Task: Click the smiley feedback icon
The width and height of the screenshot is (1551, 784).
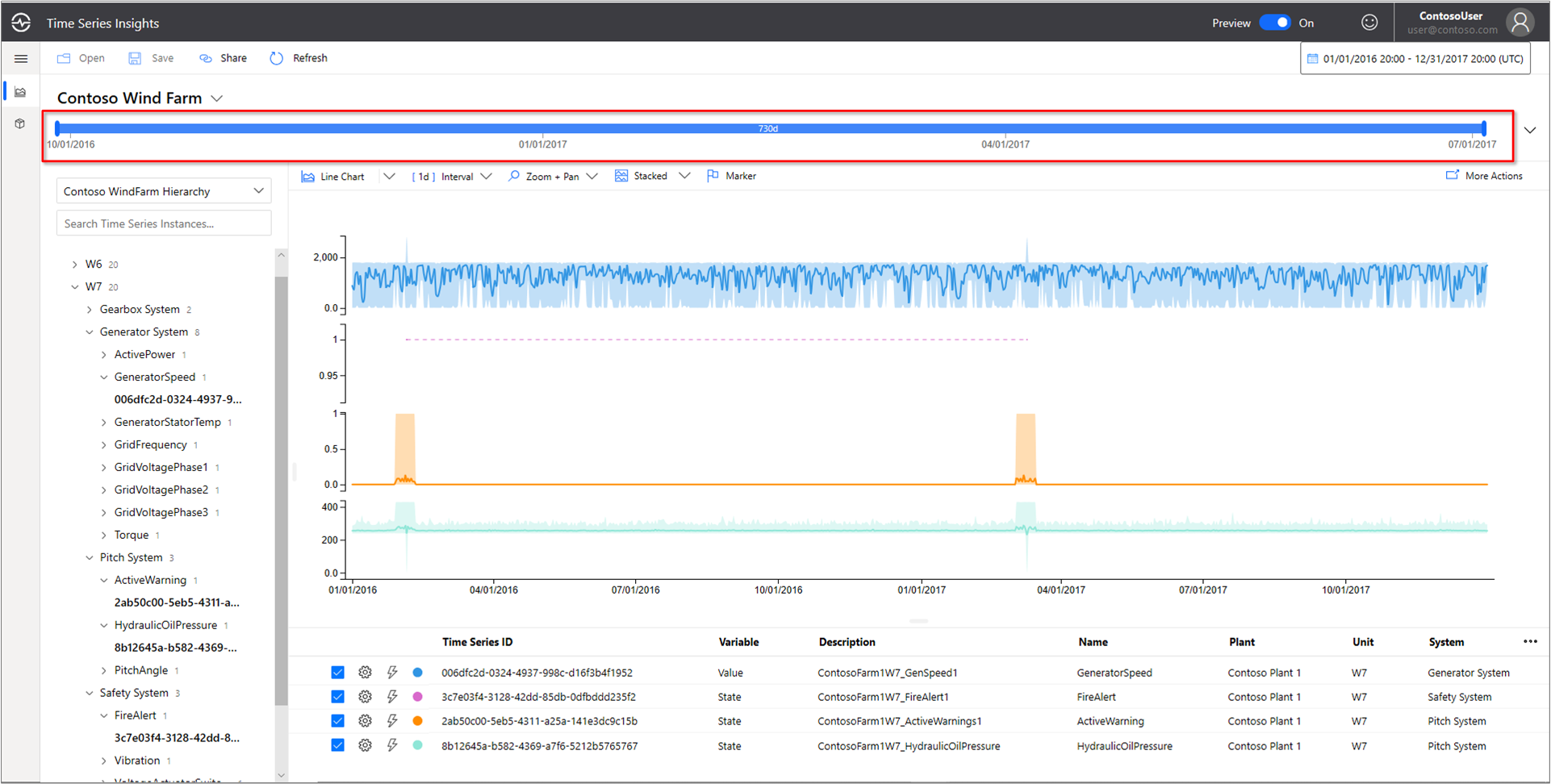Action: (1369, 23)
